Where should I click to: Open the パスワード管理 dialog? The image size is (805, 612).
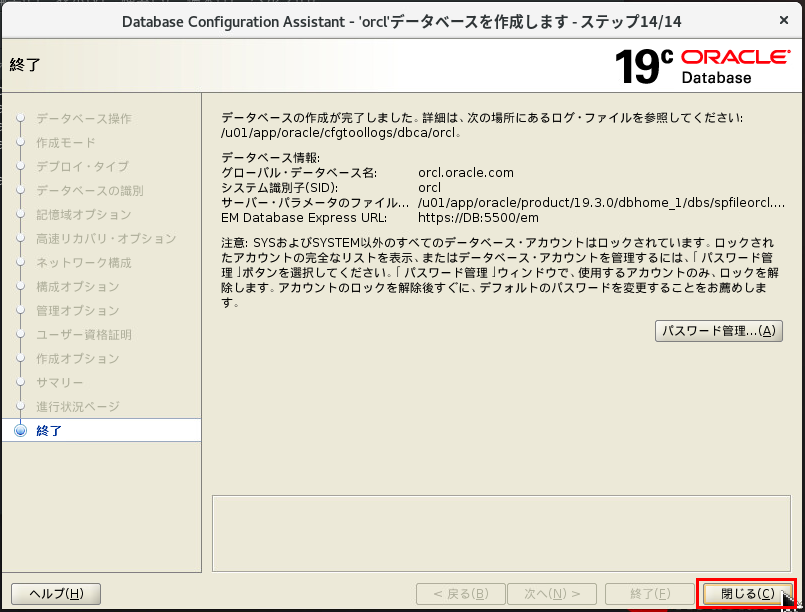coord(719,332)
